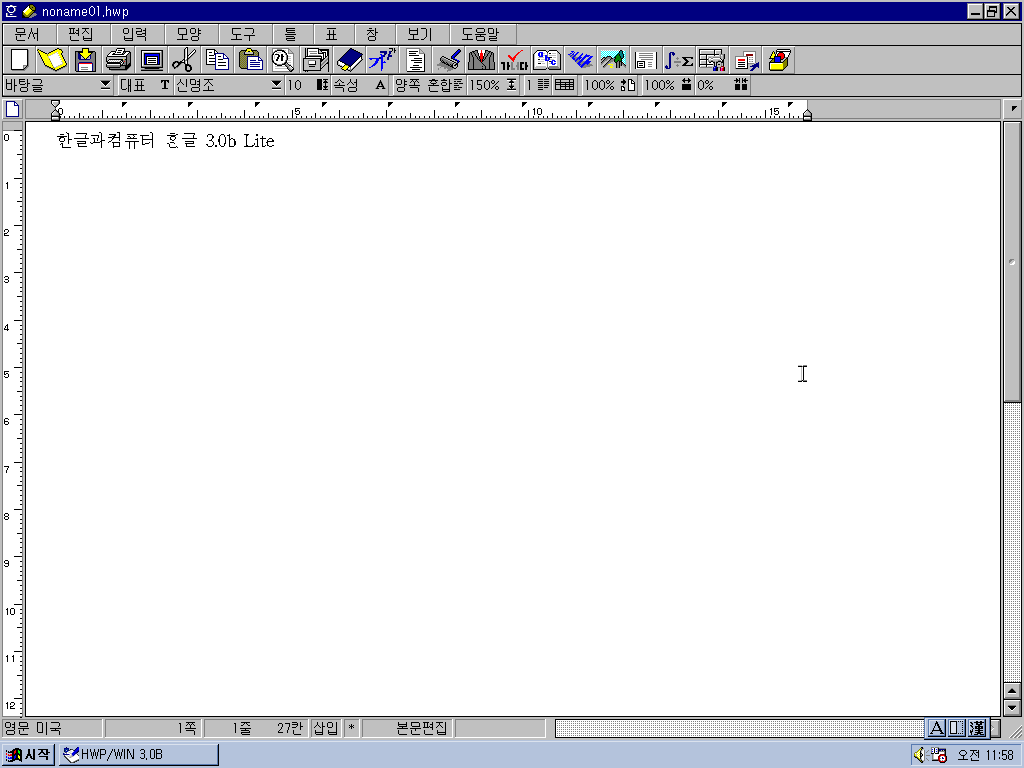Copy selection with the two-pages icon
Viewport: 1024px width, 768px height.
tap(217, 60)
